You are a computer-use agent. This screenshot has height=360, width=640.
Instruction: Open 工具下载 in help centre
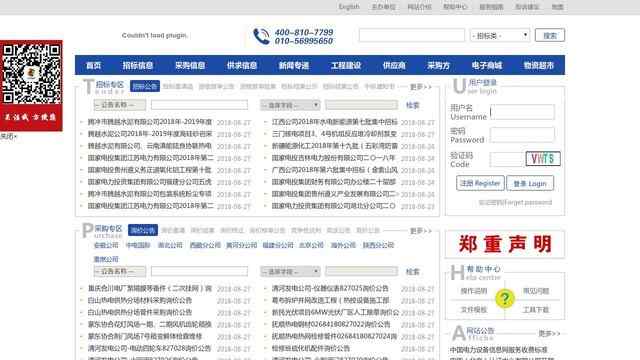[x=536, y=310]
